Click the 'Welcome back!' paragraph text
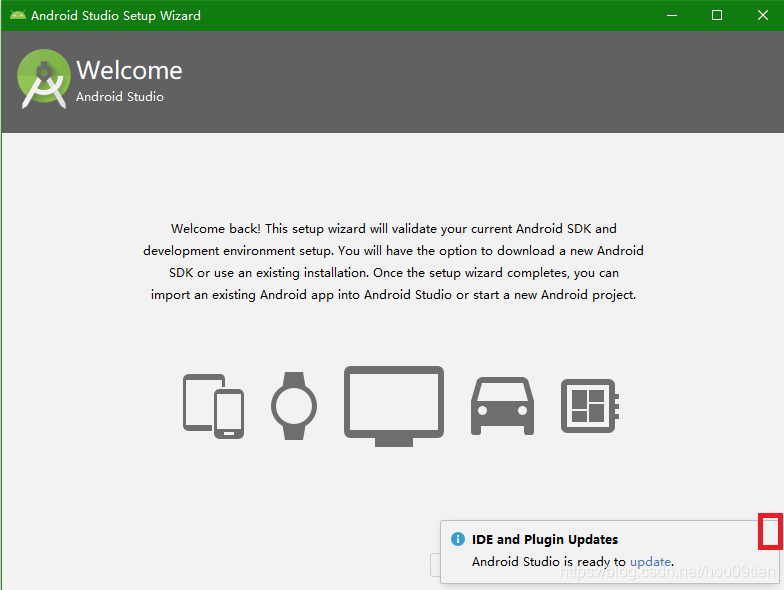Viewport: 784px width, 590px height. pos(394,262)
